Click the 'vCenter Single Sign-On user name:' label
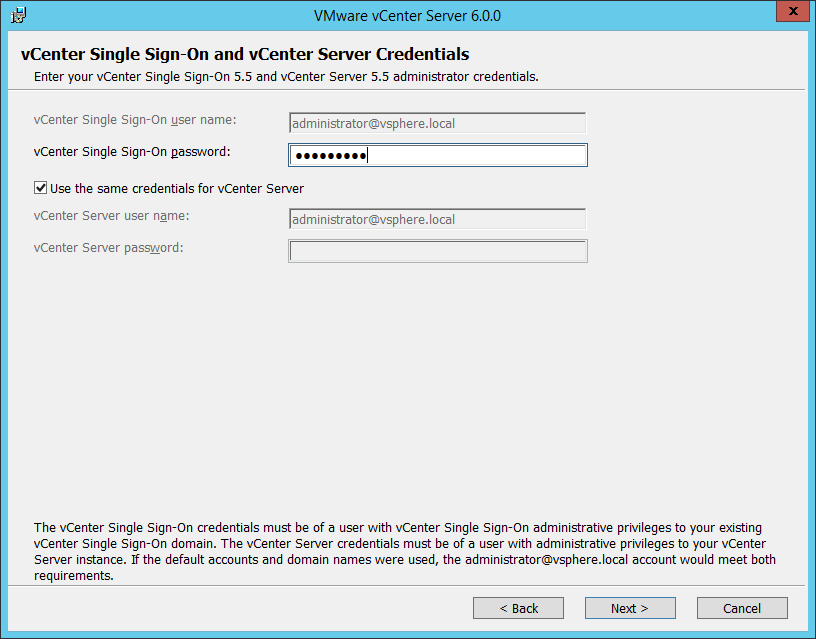 point(135,120)
